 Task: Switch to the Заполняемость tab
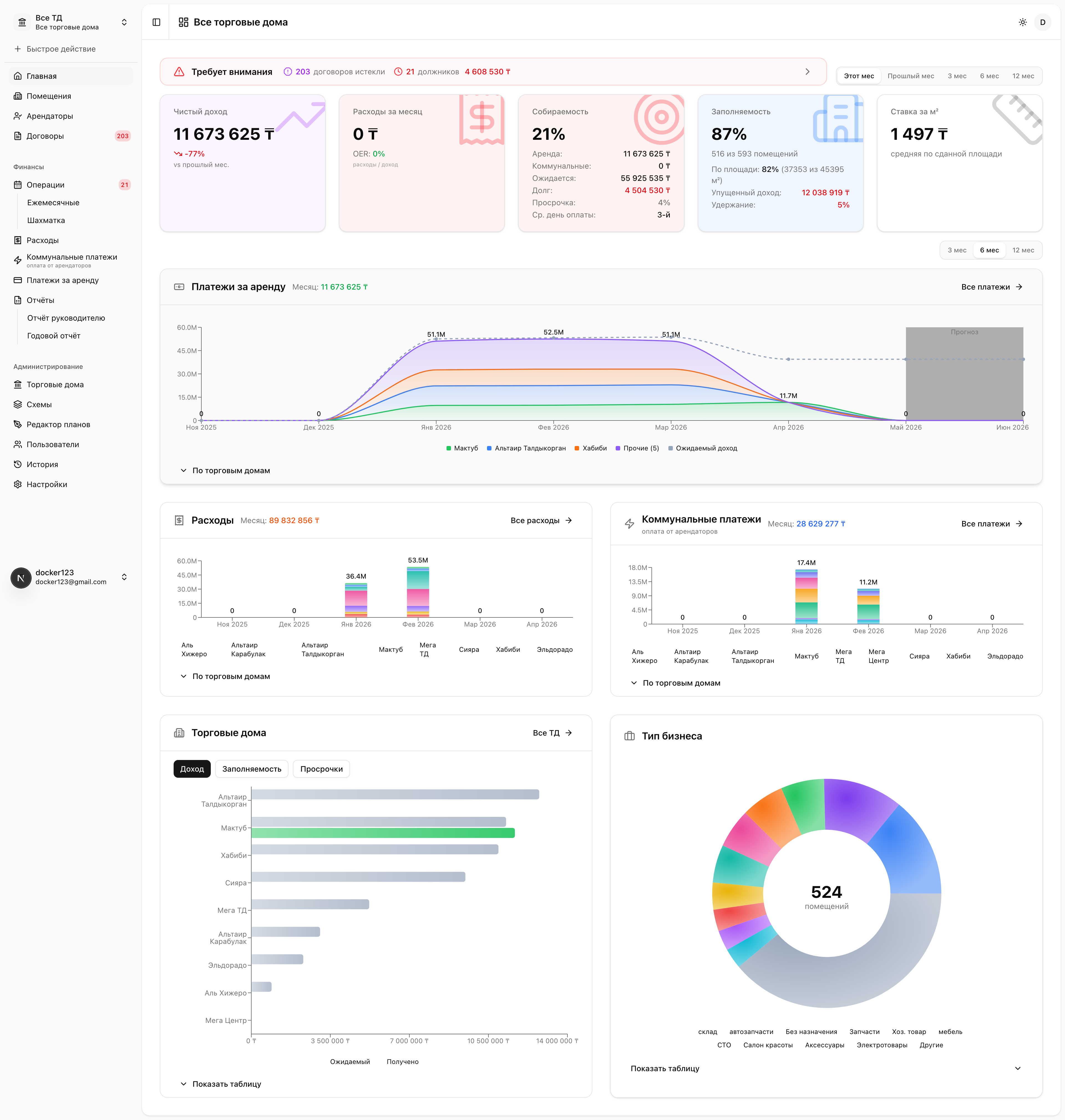pyautogui.click(x=252, y=769)
